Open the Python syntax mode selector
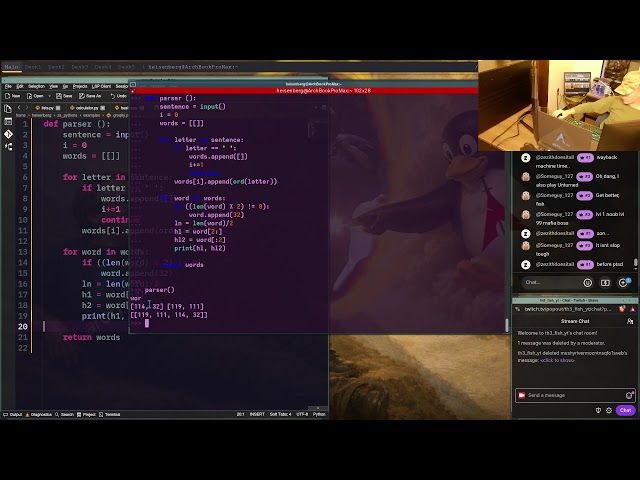Viewport: 640px width, 480px height. coord(319,414)
